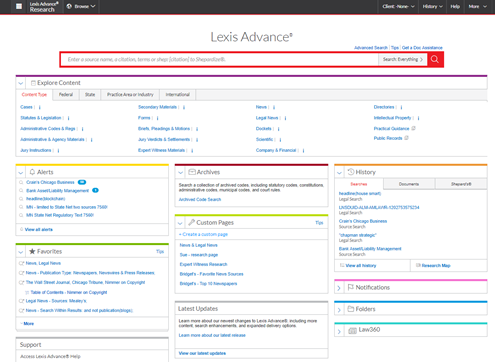The width and height of the screenshot is (495, 362).
Task: Click View all history link
Action: (x=361, y=265)
